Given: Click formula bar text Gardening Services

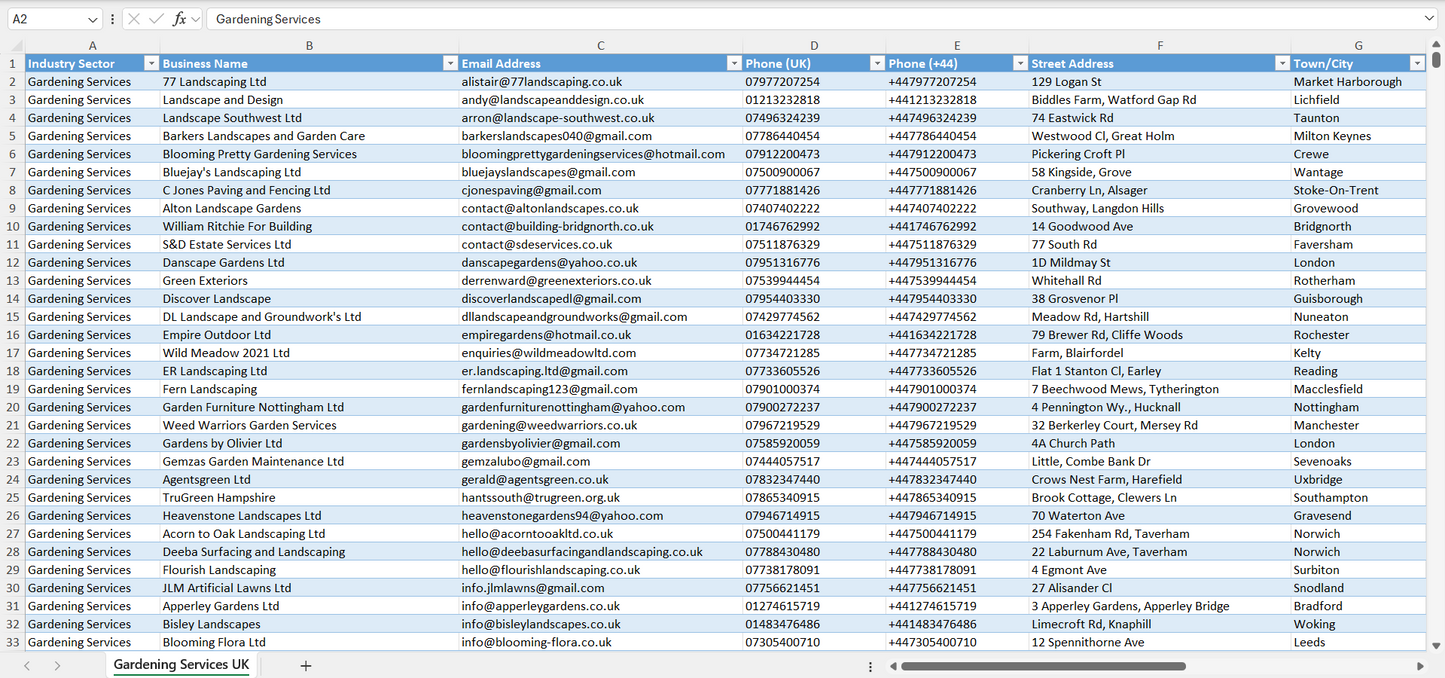Looking at the screenshot, I should (268, 19).
